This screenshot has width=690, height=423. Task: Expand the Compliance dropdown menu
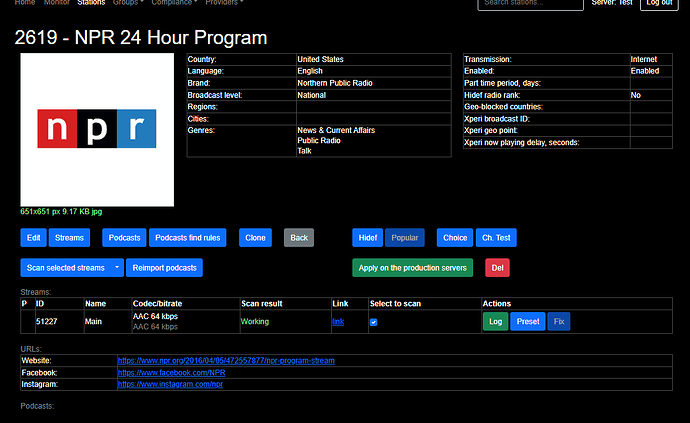point(174,3)
